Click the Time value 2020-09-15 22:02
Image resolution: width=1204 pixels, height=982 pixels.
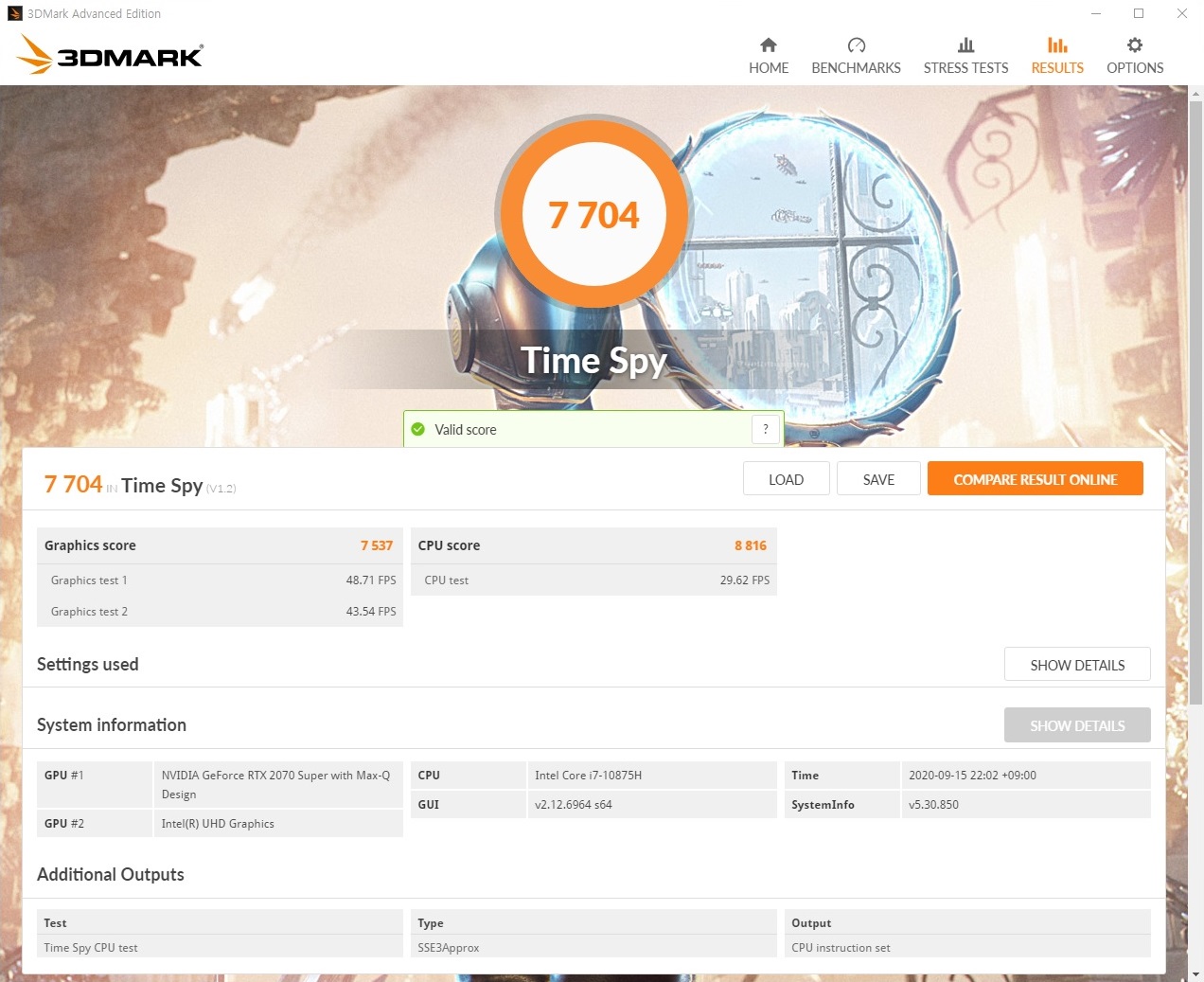[x=972, y=775]
